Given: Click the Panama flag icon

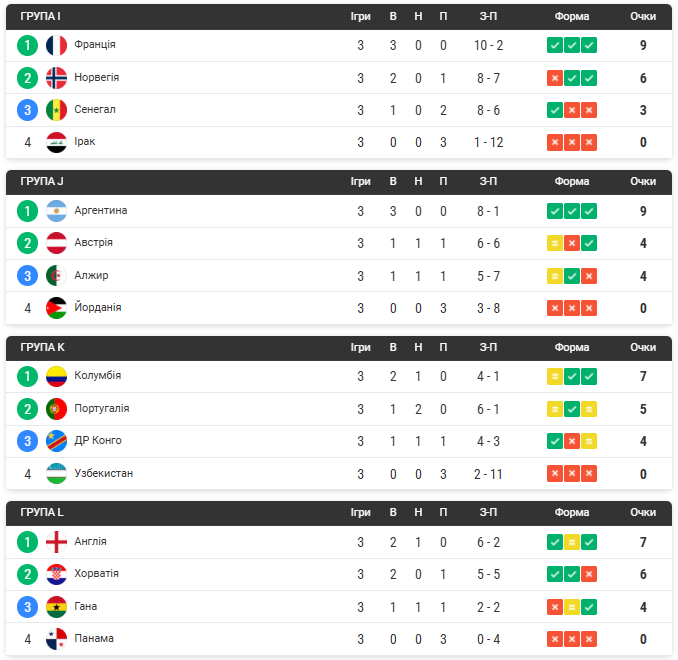Looking at the screenshot, I should coord(56,639).
